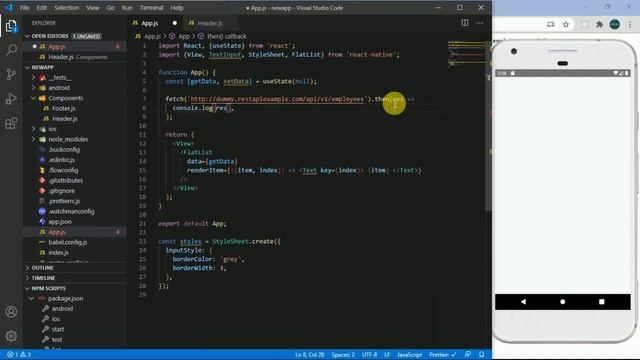Click the feedback icon in status bar

coord(468,355)
